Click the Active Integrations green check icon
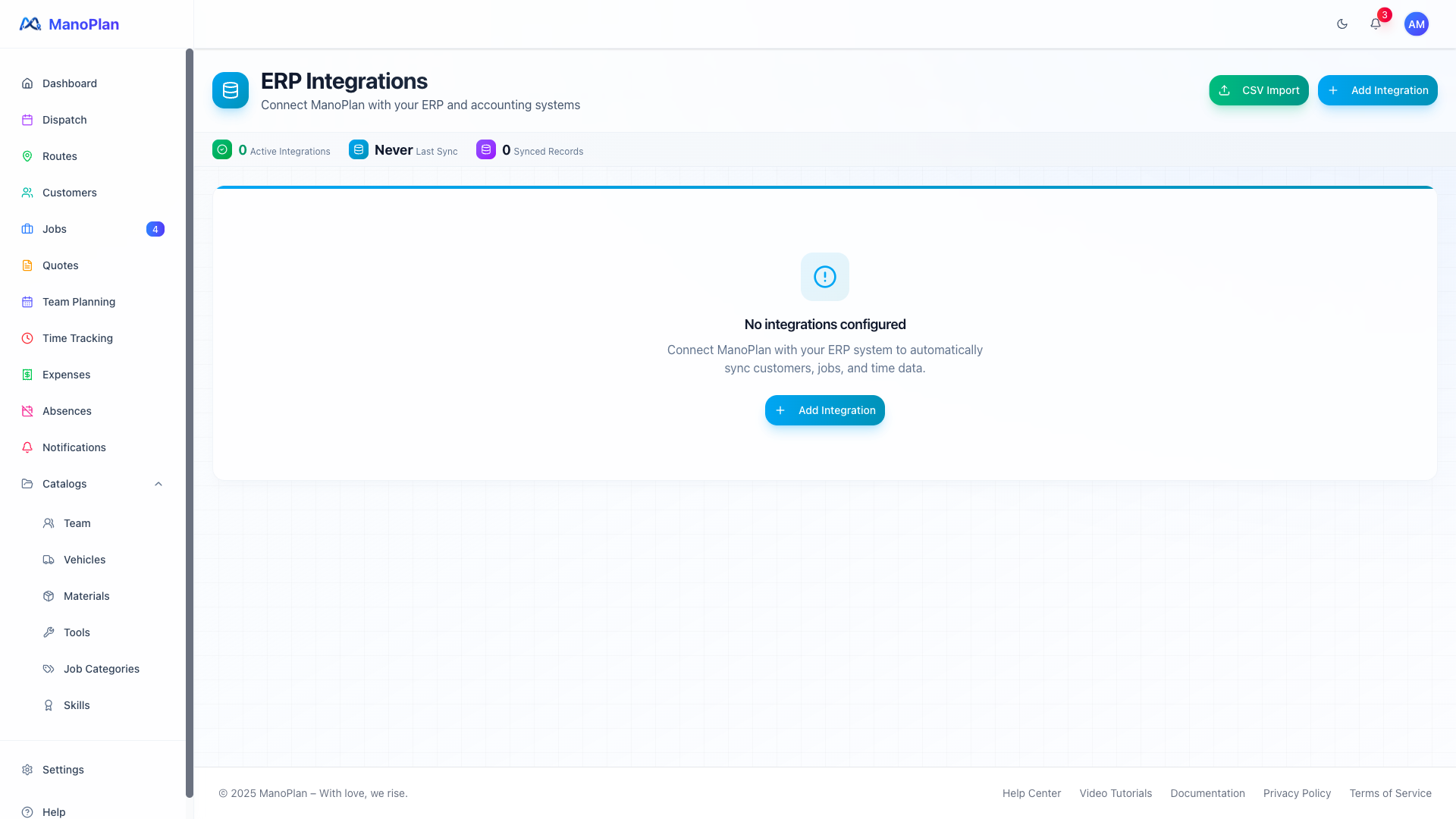 tap(222, 149)
